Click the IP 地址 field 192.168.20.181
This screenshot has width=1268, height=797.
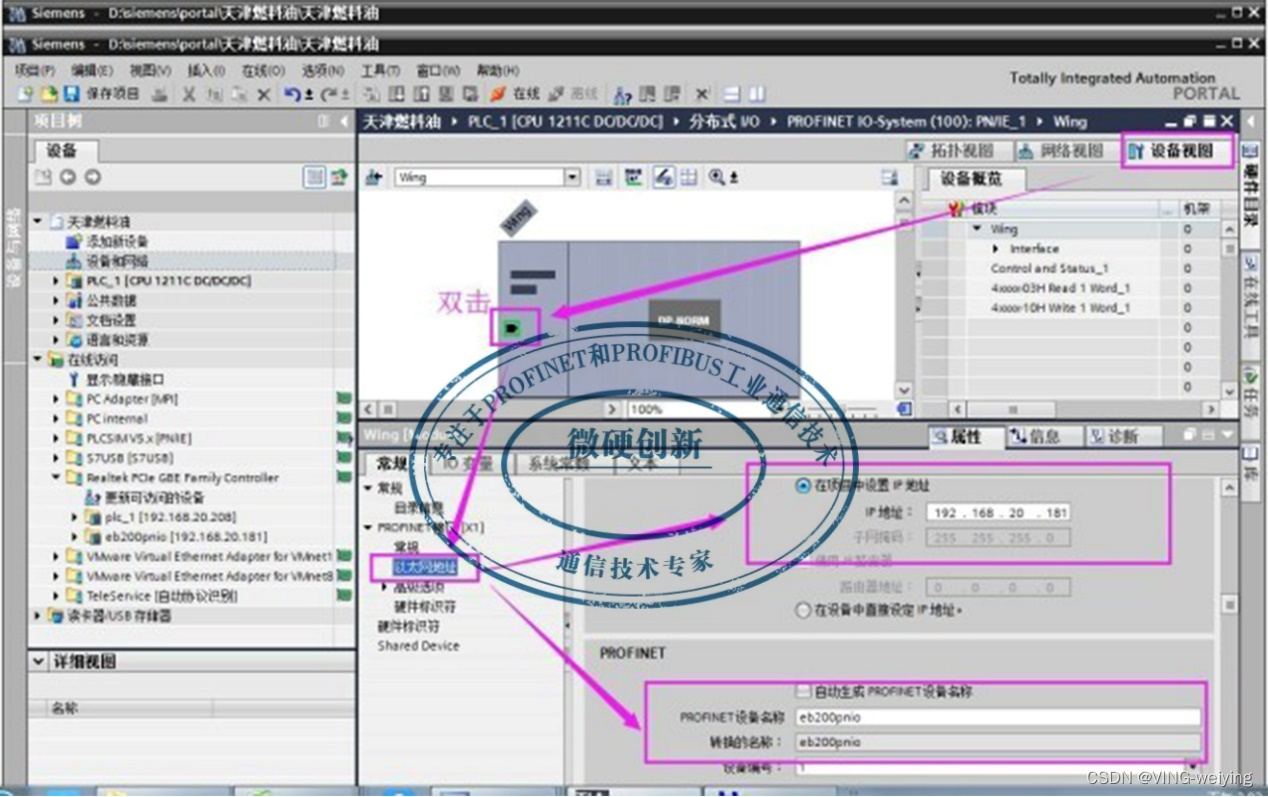[999, 512]
